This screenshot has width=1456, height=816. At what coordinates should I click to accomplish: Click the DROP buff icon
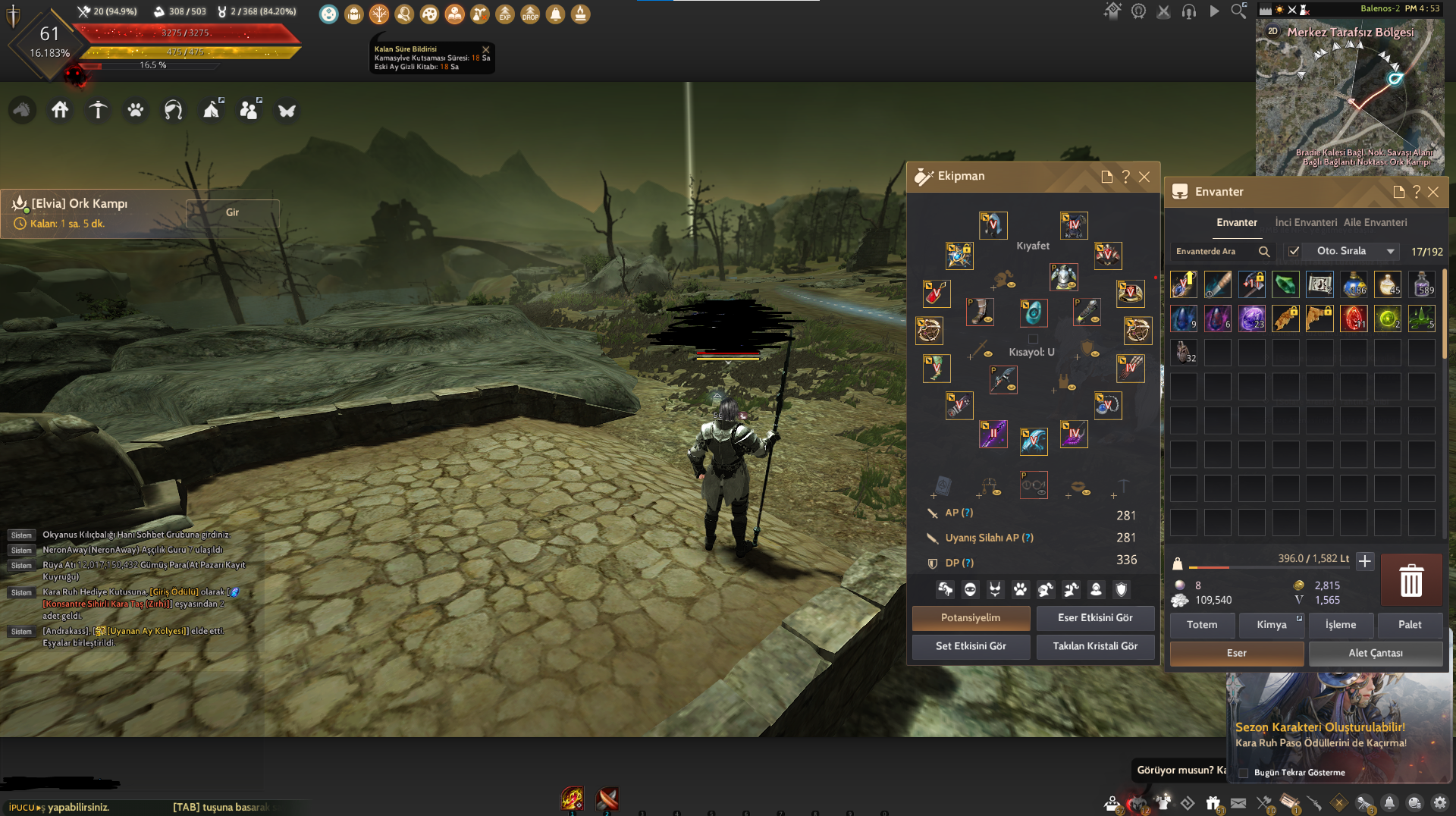(530, 14)
